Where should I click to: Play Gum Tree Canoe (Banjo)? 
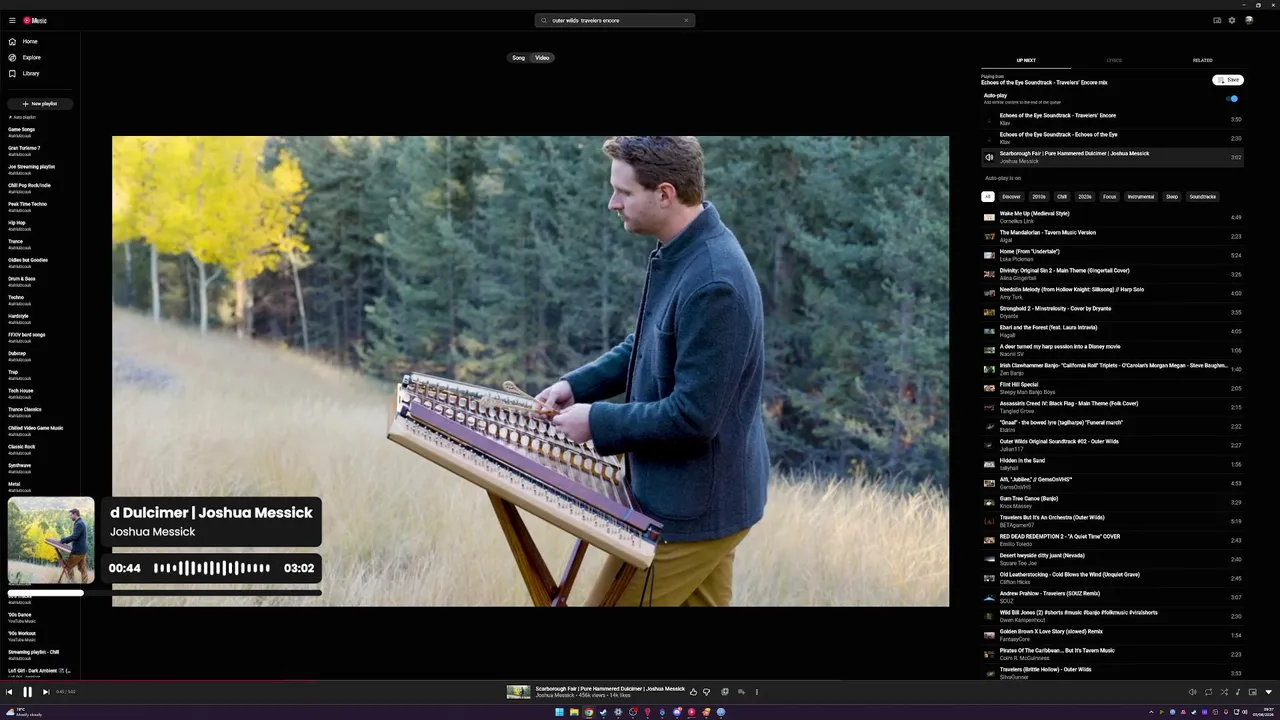pos(1112,502)
